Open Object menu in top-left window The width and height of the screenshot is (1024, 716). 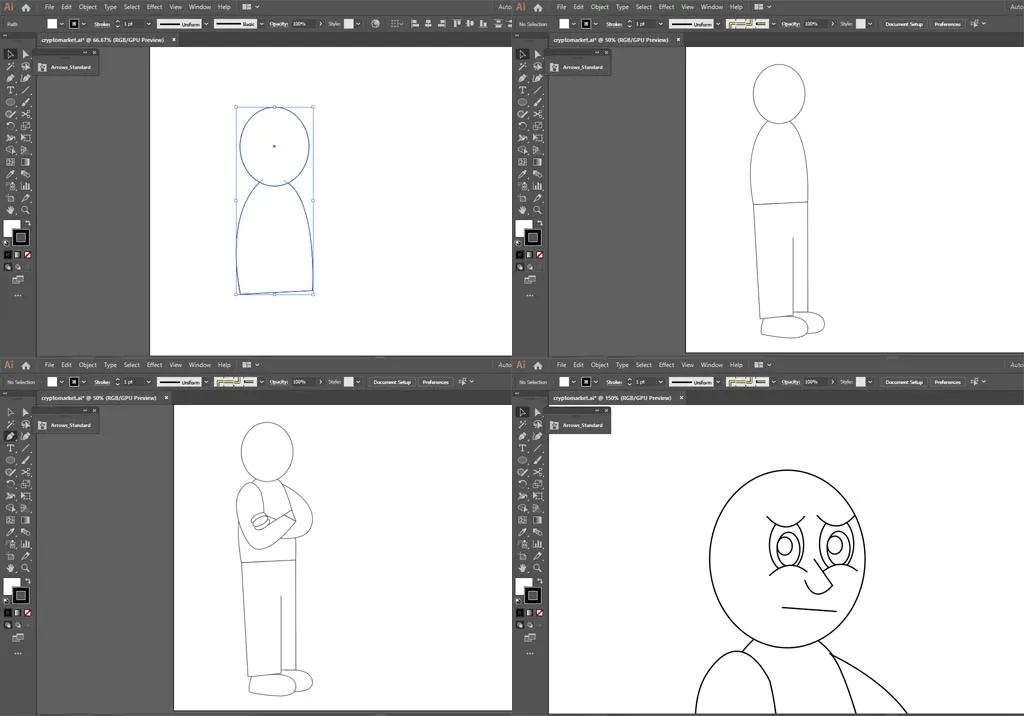(x=88, y=7)
